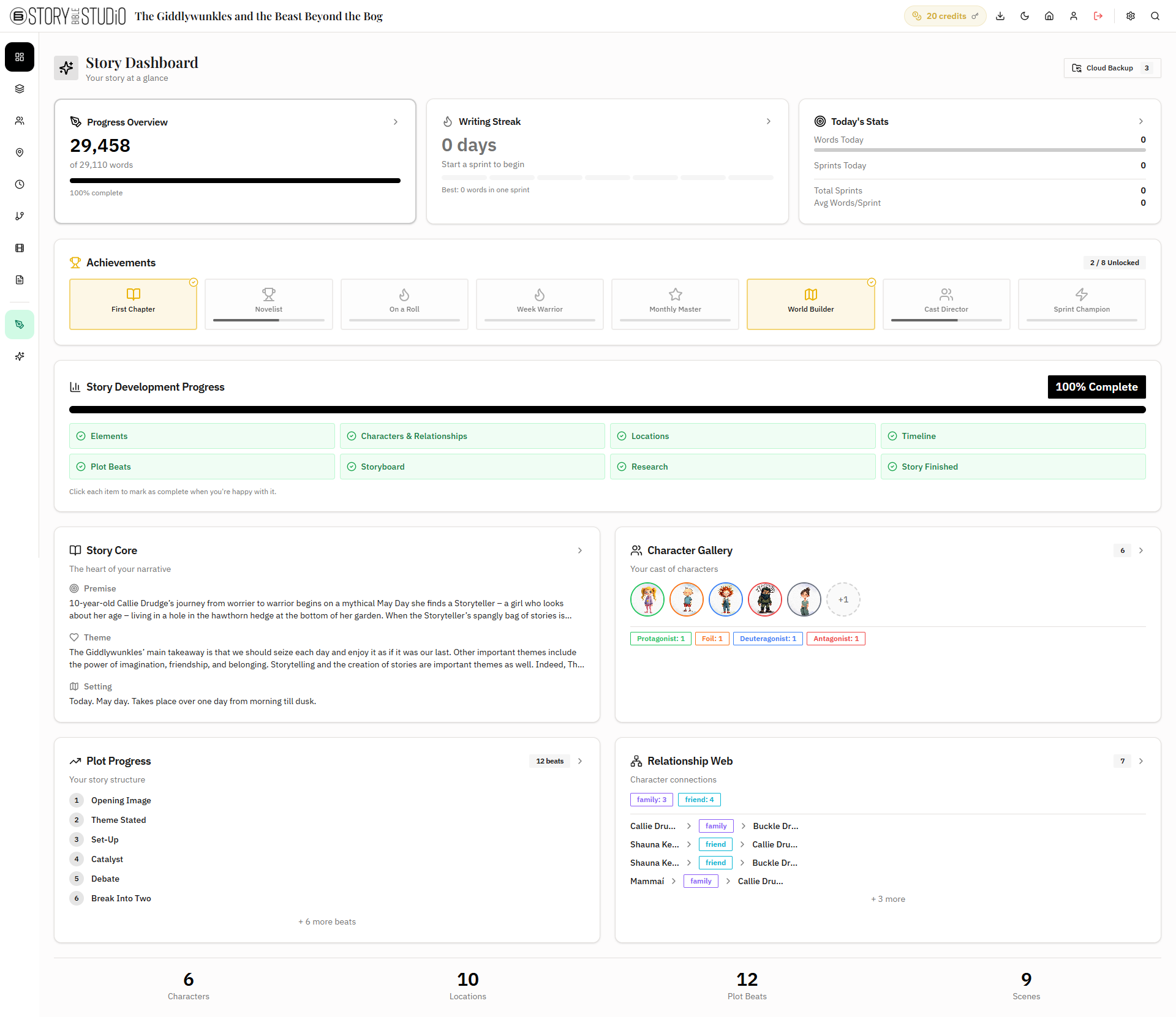This screenshot has height=1017, width=1176.
Task: Toggle Elements completion item
Action: (x=202, y=436)
